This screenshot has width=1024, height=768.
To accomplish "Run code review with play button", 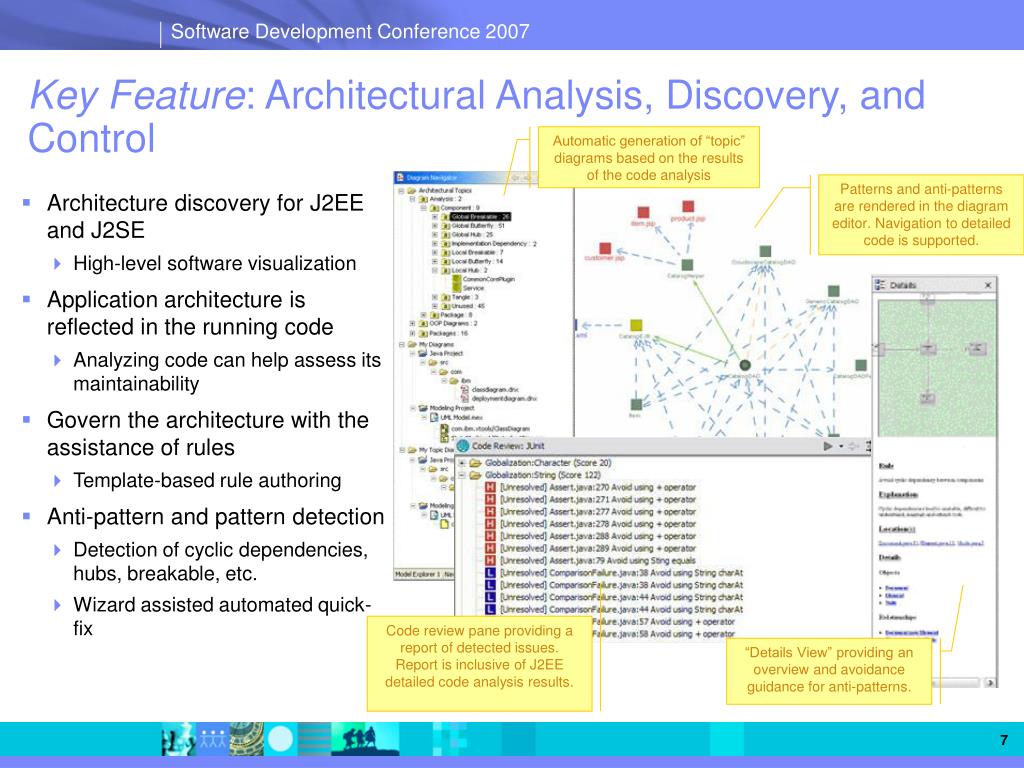I will [828, 447].
